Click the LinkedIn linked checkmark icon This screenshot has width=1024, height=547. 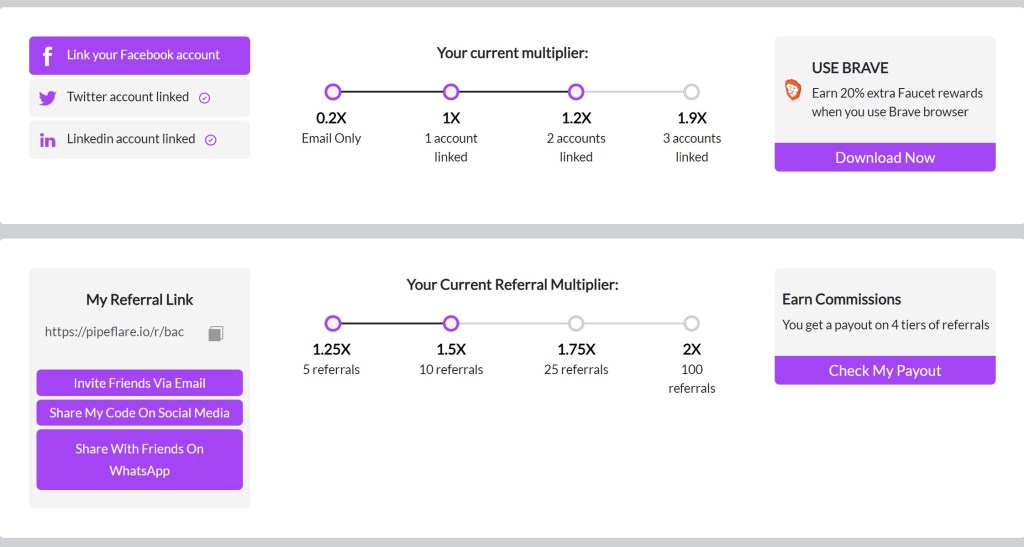(x=211, y=140)
